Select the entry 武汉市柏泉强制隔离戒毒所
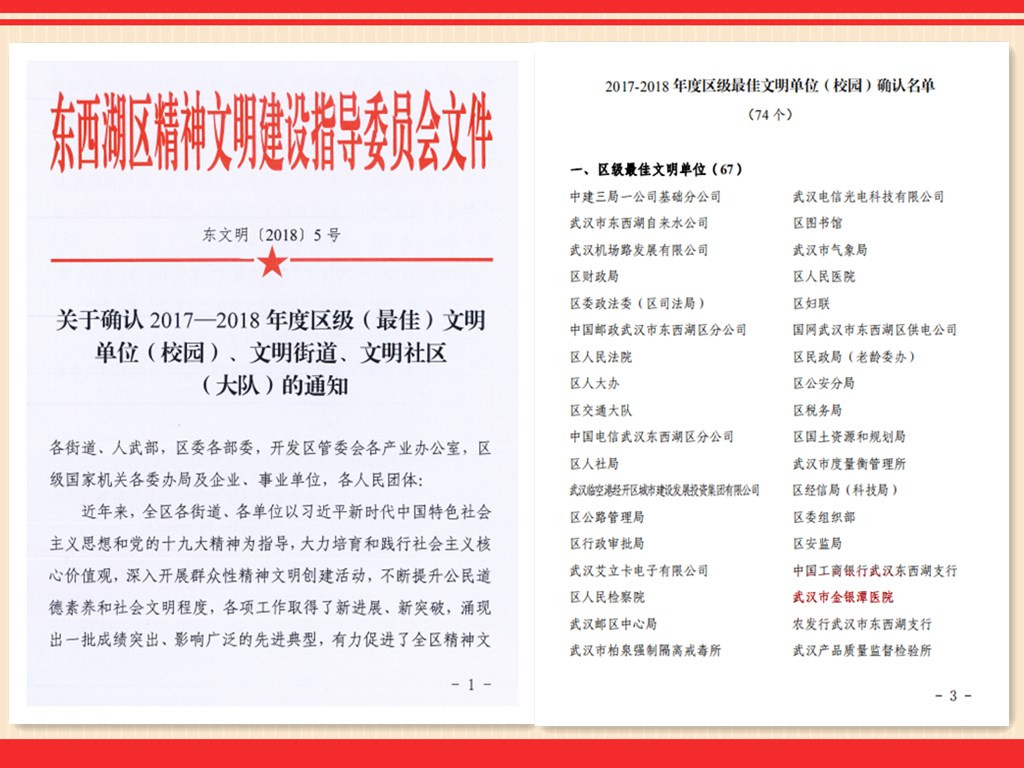The width and height of the screenshot is (1024, 768). pos(644,651)
